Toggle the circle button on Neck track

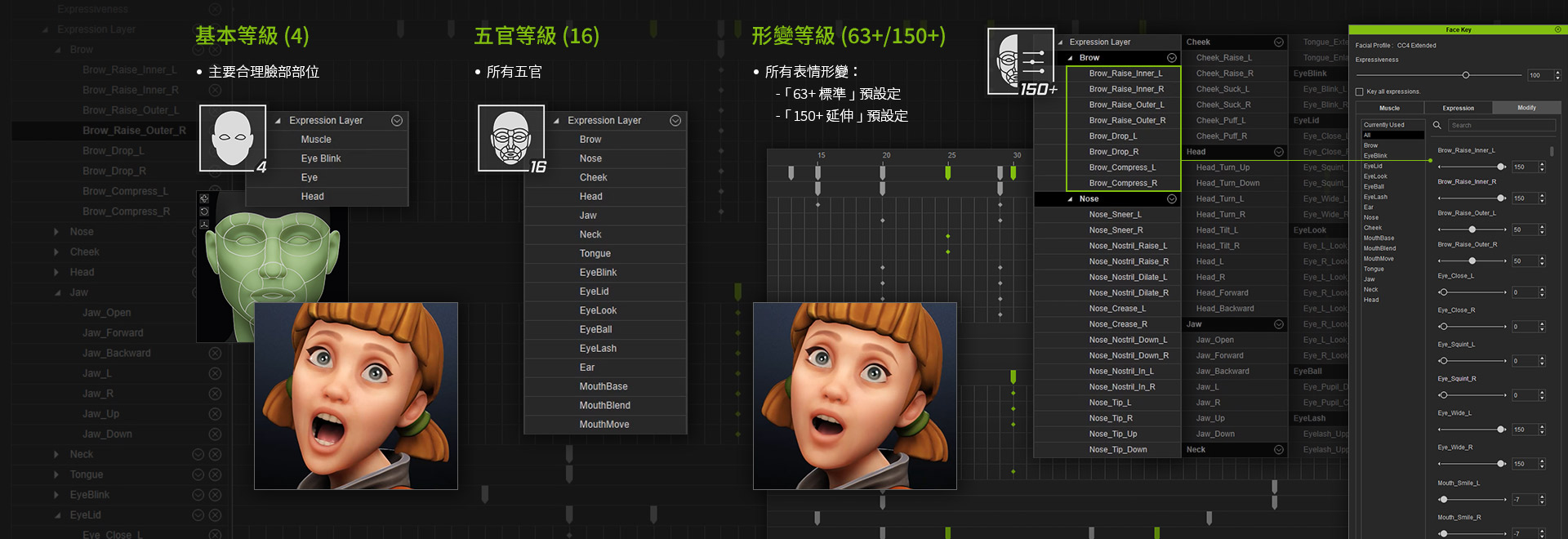[x=198, y=454]
